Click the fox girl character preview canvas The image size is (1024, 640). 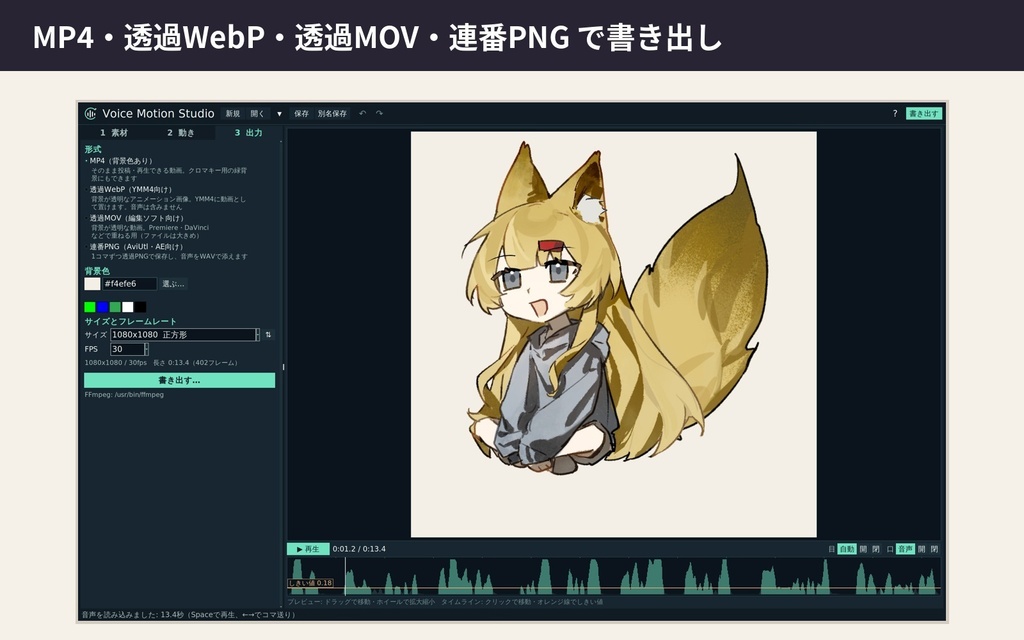613,334
